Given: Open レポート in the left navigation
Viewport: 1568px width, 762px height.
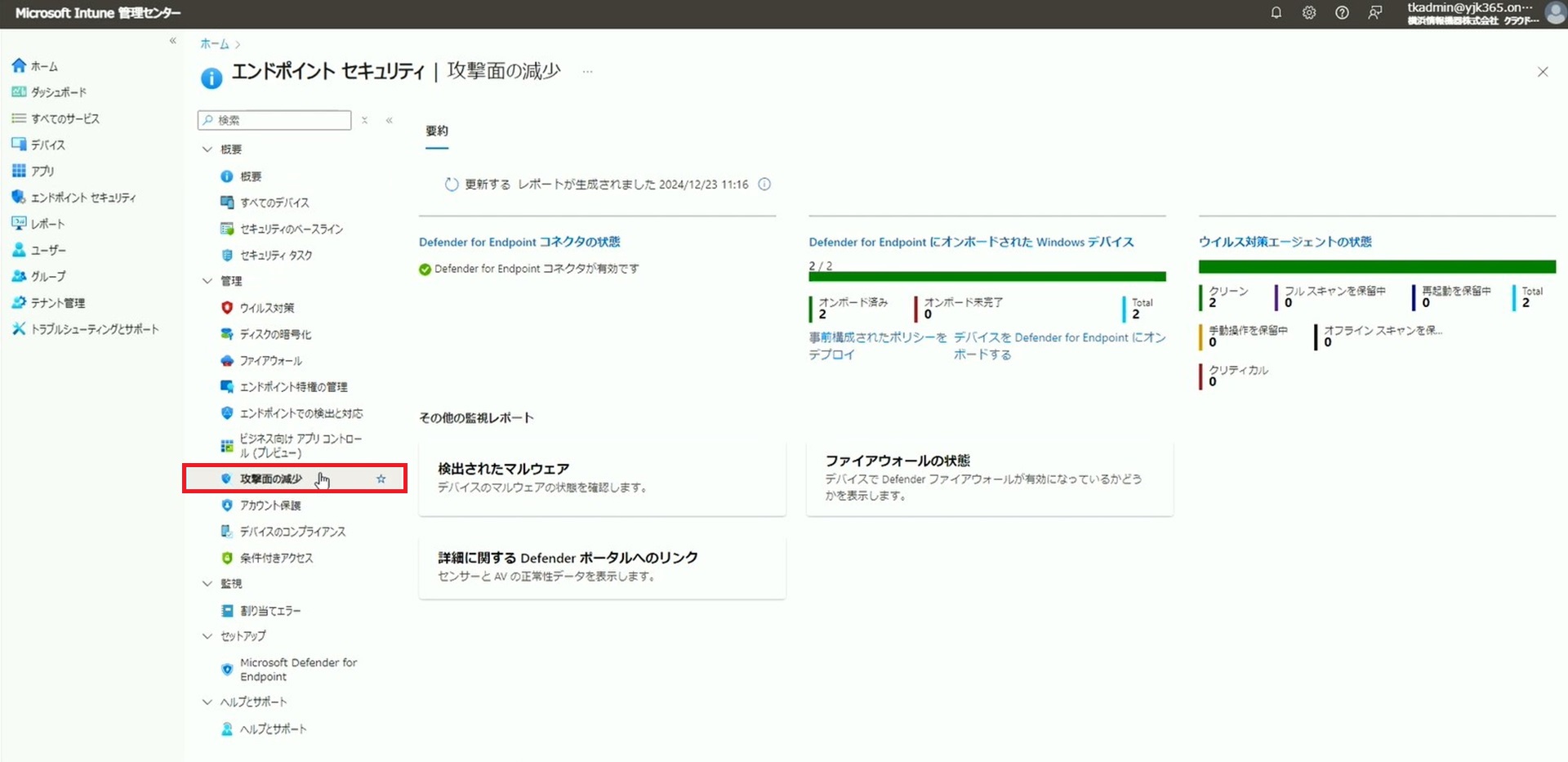Looking at the screenshot, I should click(x=38, y=224).
